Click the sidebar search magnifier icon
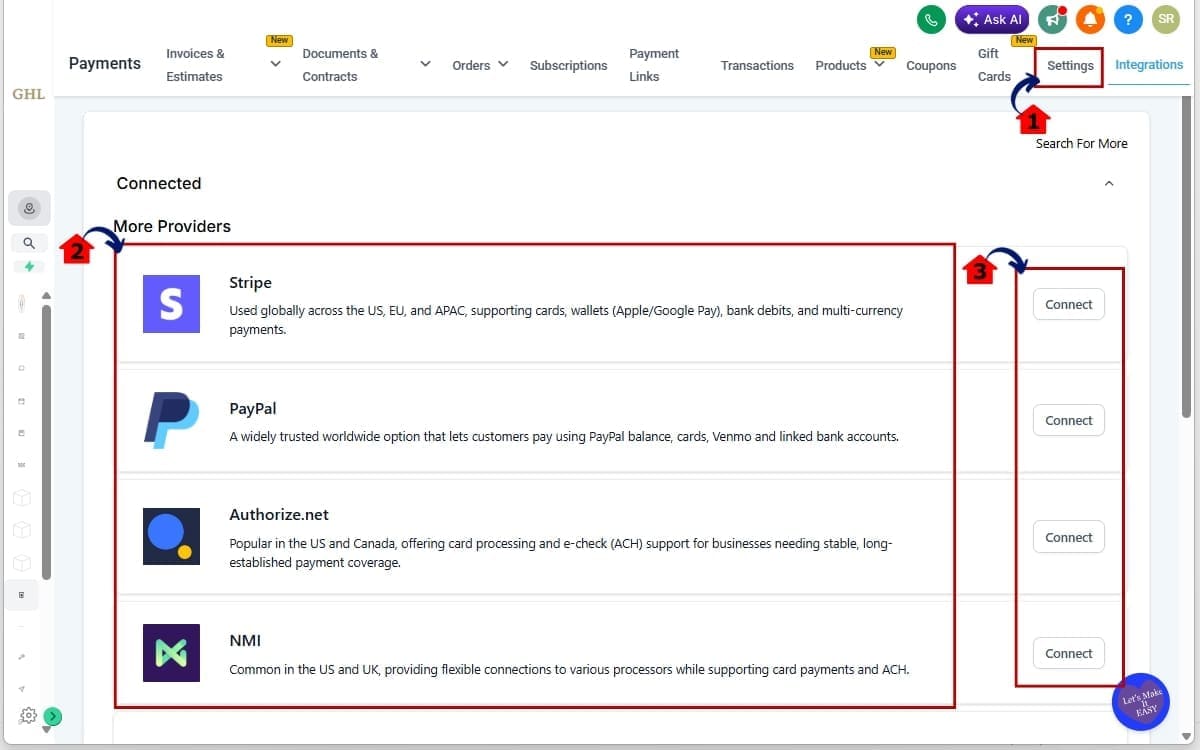1200x750 pixels. tap(29, 243)
